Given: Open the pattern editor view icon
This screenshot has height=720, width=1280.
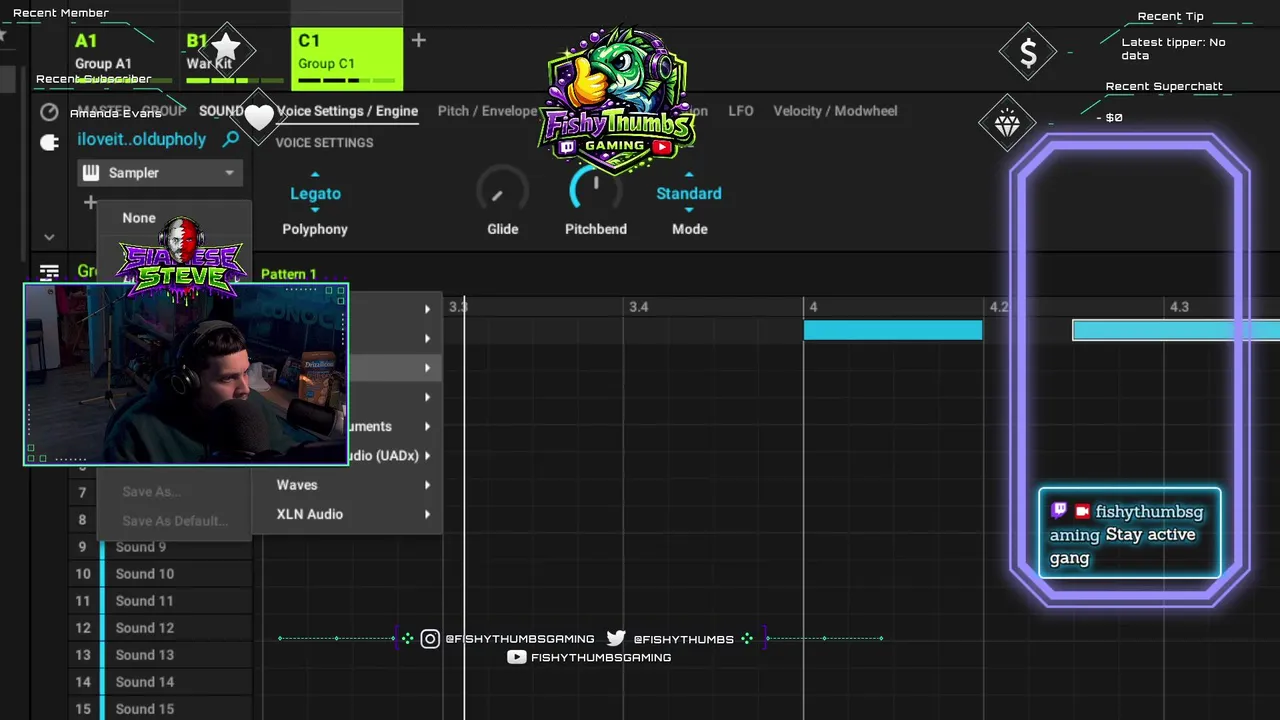Looking at the screenshot, I should coord(49,271).
